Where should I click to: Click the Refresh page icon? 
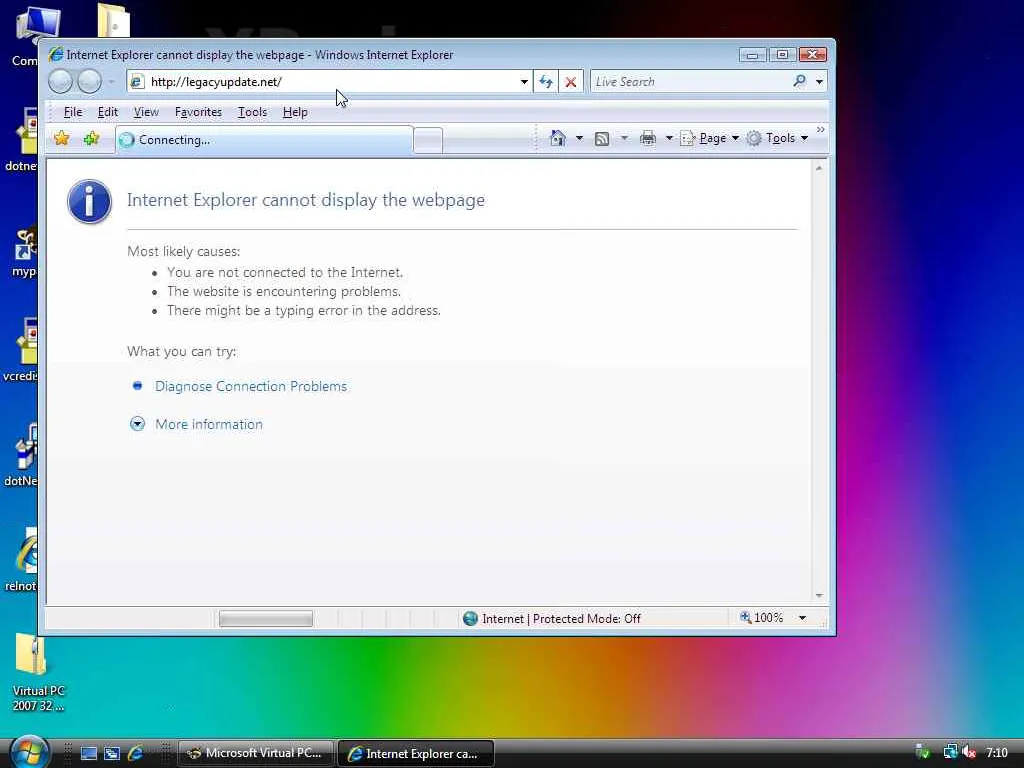546,82
